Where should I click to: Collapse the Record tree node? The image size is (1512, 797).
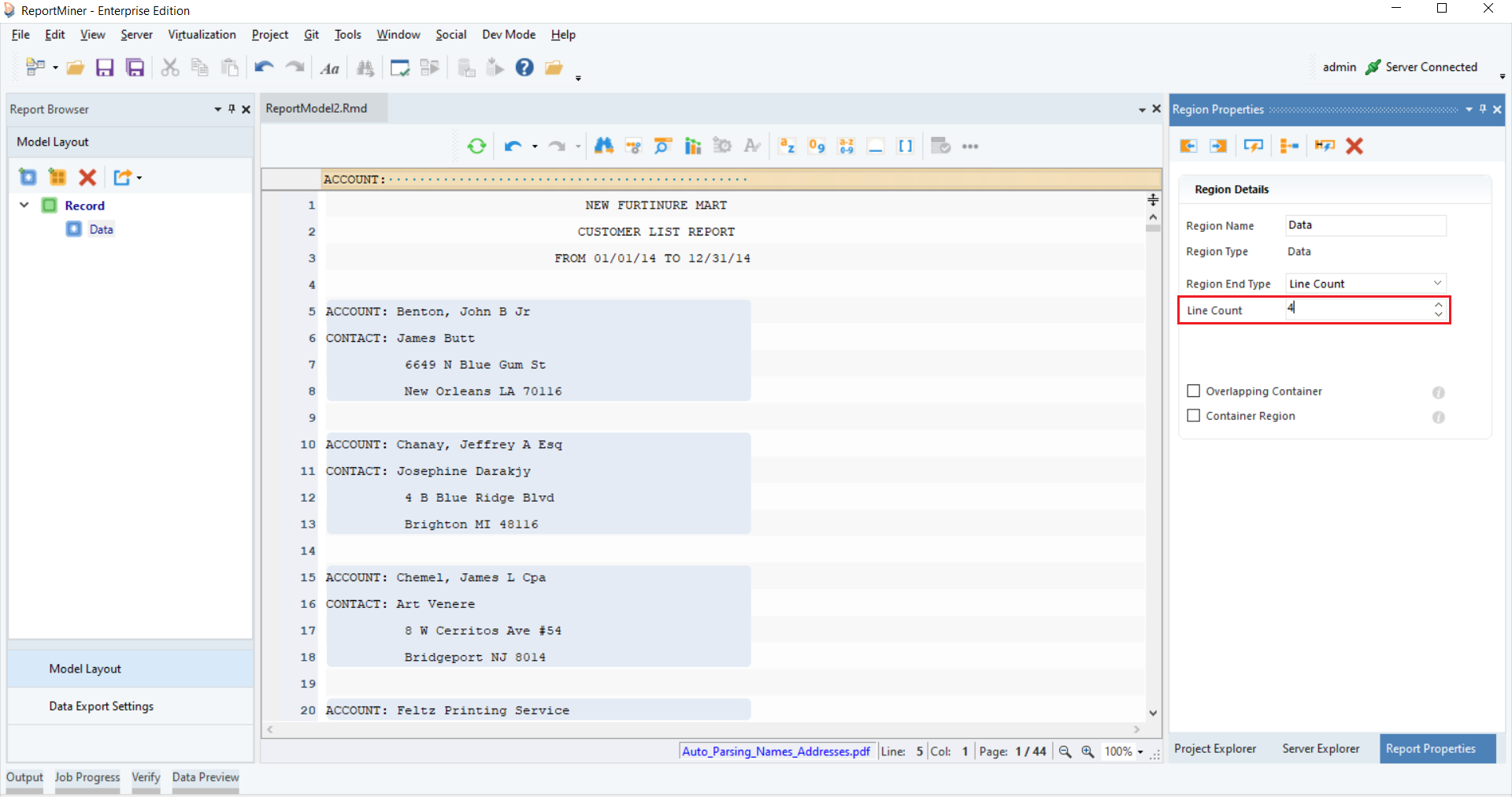(24, 206)
